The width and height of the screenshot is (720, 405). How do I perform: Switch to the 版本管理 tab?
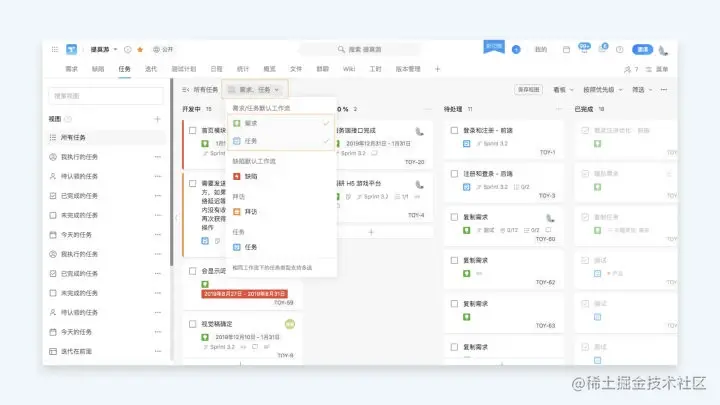pos(408,69)
